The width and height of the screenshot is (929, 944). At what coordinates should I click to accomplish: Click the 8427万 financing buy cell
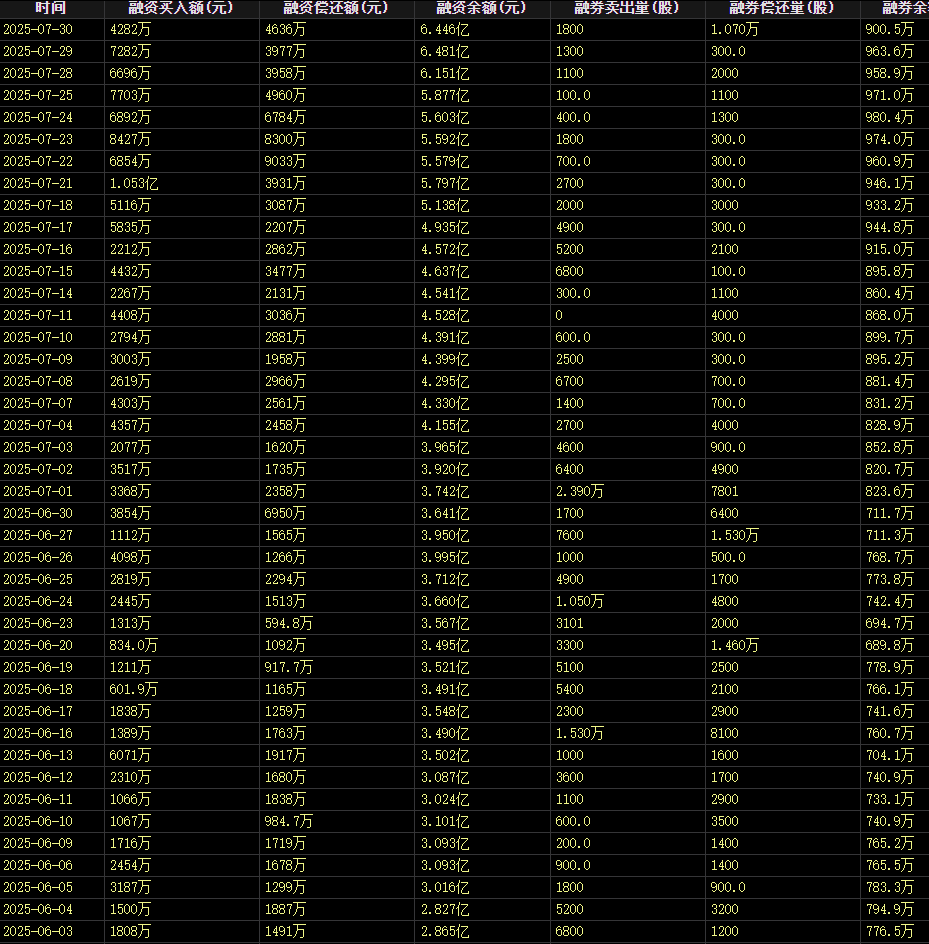click(130, 140)
